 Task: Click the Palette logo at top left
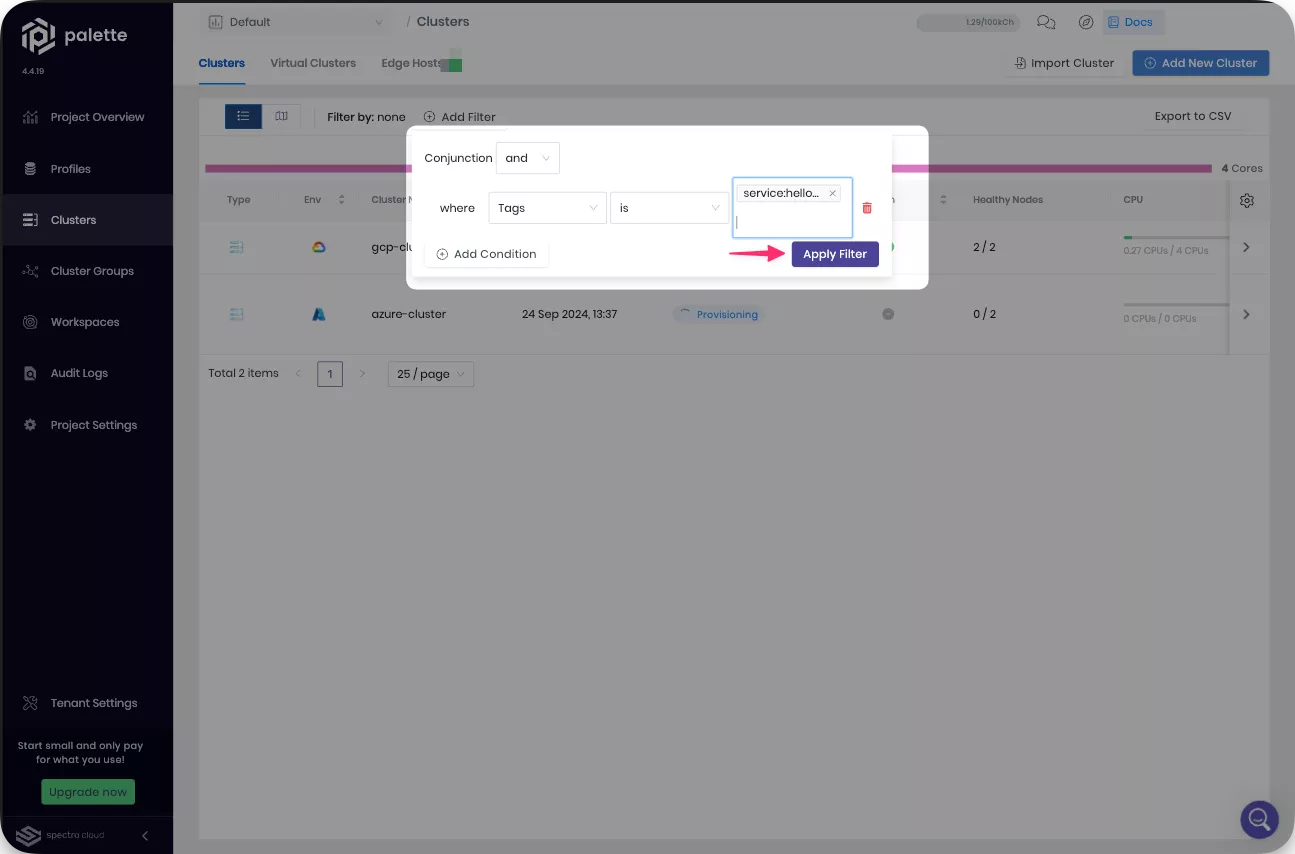pos(40,35)
